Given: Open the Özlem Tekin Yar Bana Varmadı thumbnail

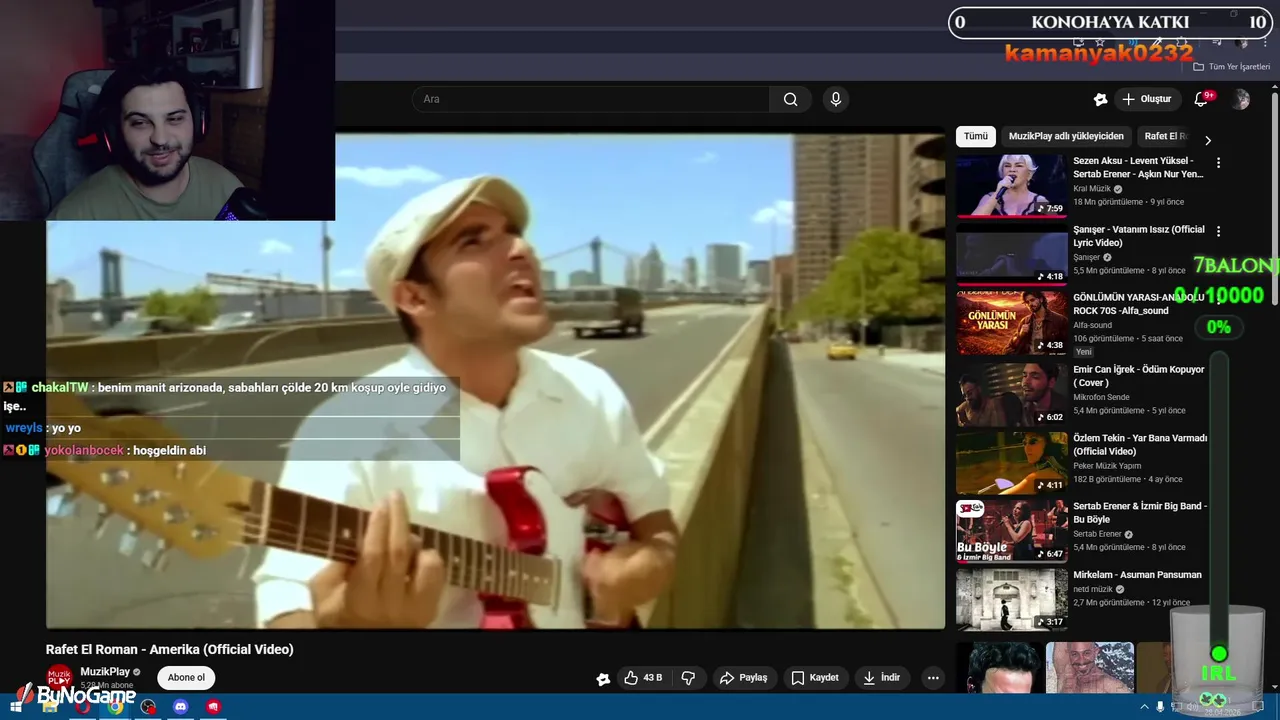Looking at the screenshot, I should [x=1012, y=463].
